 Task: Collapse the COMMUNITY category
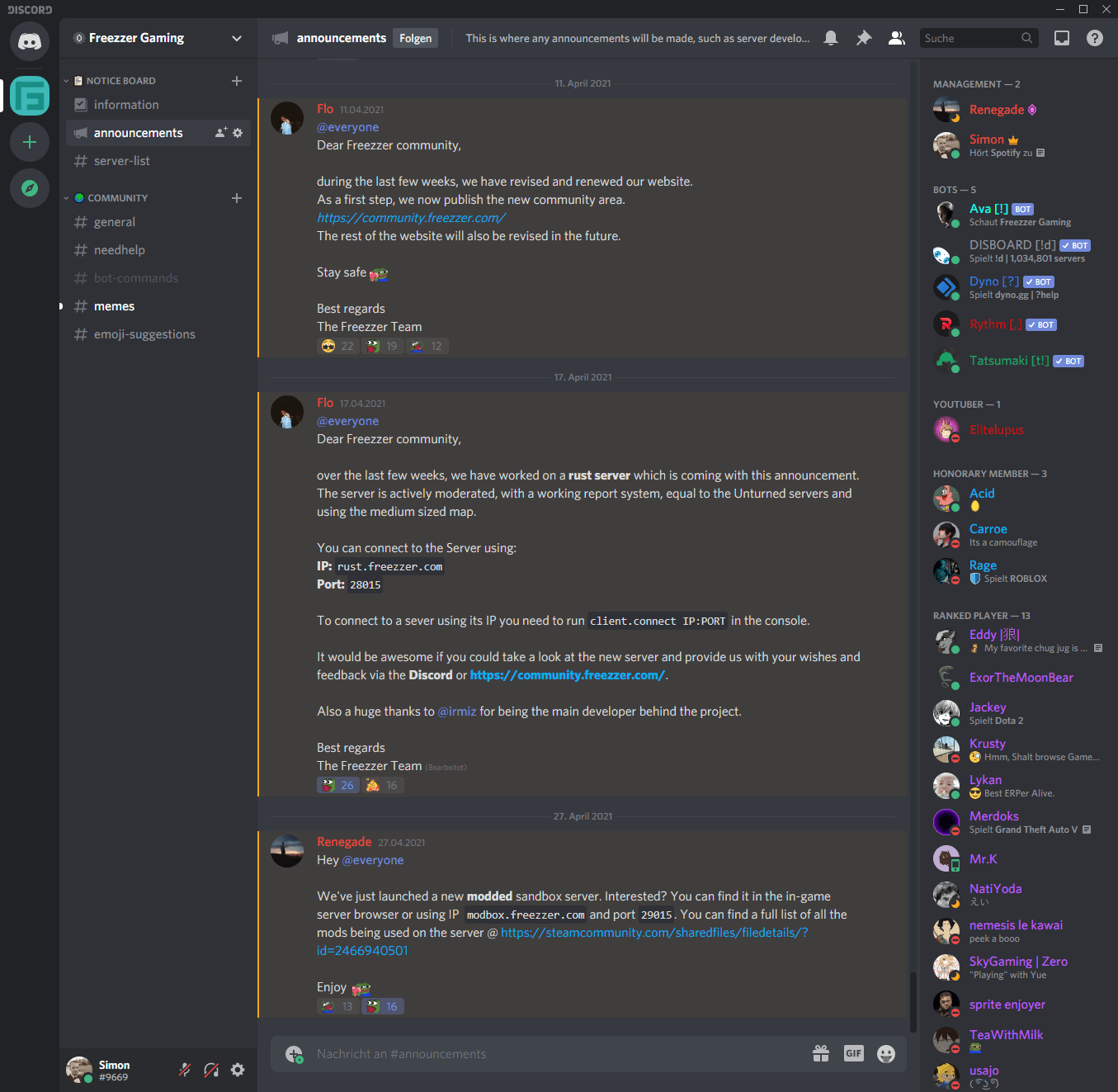click(117, 198)
